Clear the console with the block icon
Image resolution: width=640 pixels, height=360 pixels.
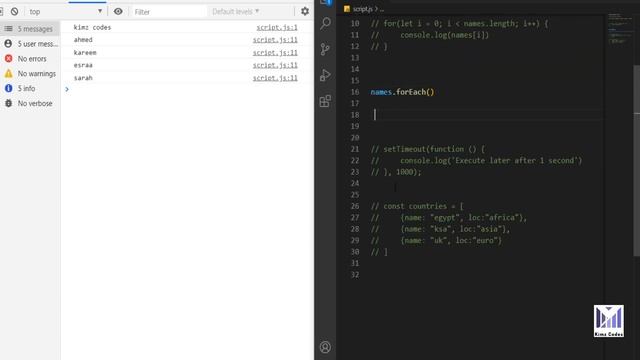(x=14, y=11)
